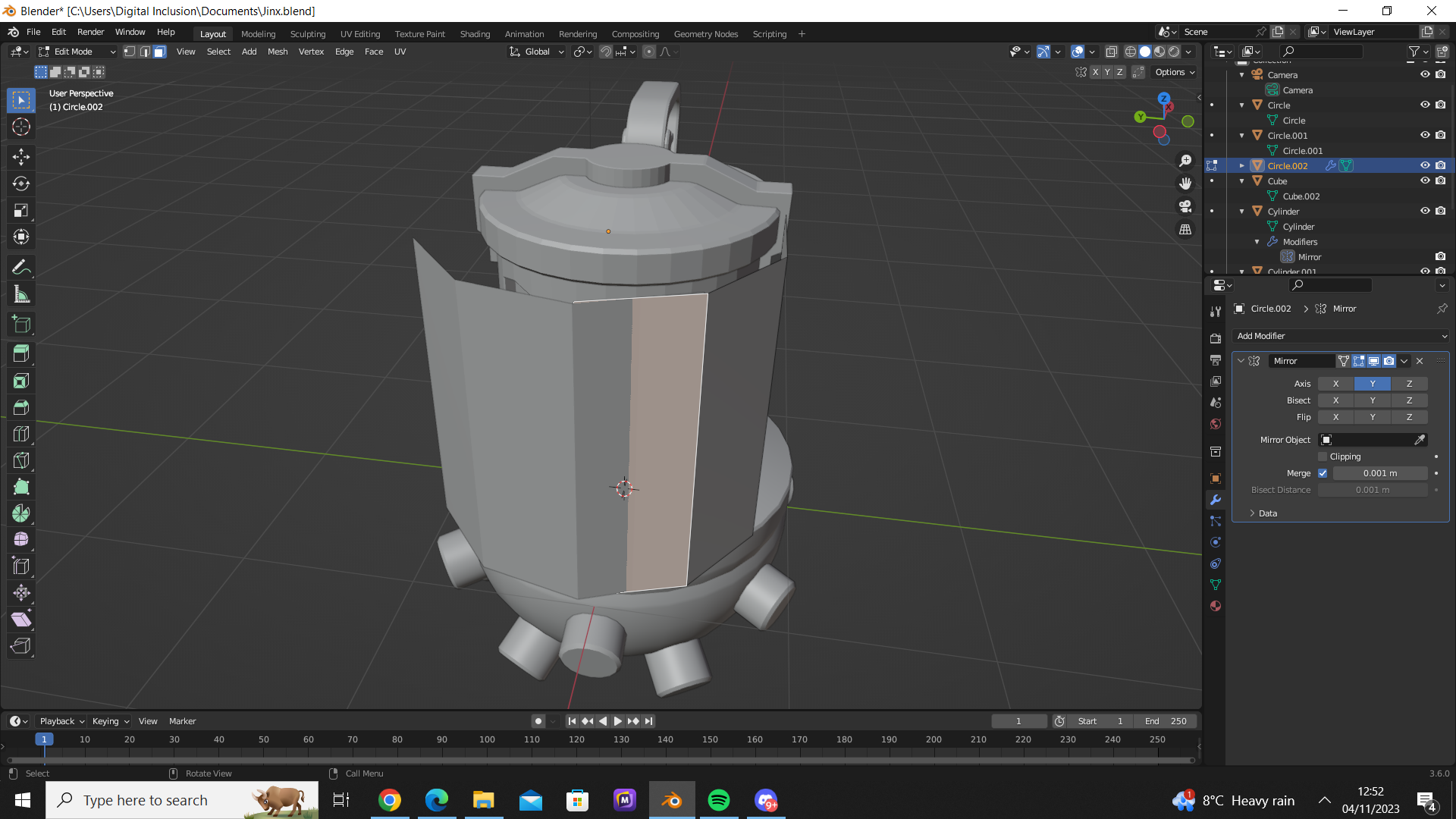Open the Modifiers wrench properties tab
The width and height of the screenshot is (1456, 819).
pyautogui.click(x=1216, y=500)
